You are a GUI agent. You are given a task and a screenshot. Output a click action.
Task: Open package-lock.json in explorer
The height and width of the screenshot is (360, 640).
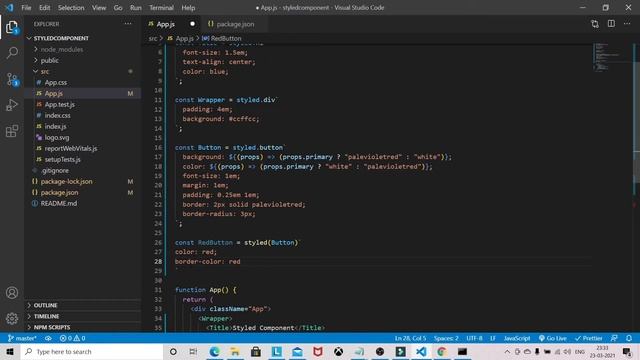[x=67, y=182]
